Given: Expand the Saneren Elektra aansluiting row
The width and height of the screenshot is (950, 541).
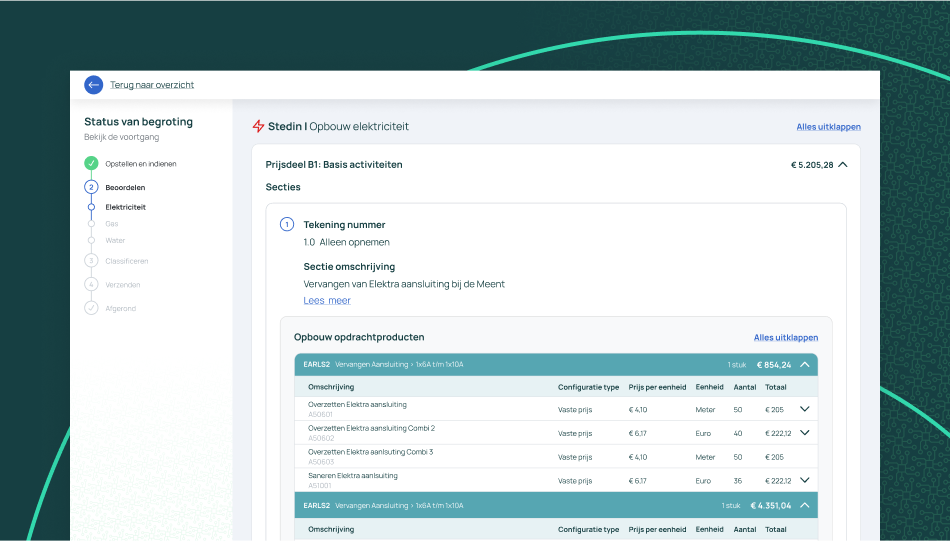Looking at the screenshot, I should tap(805, 480).
